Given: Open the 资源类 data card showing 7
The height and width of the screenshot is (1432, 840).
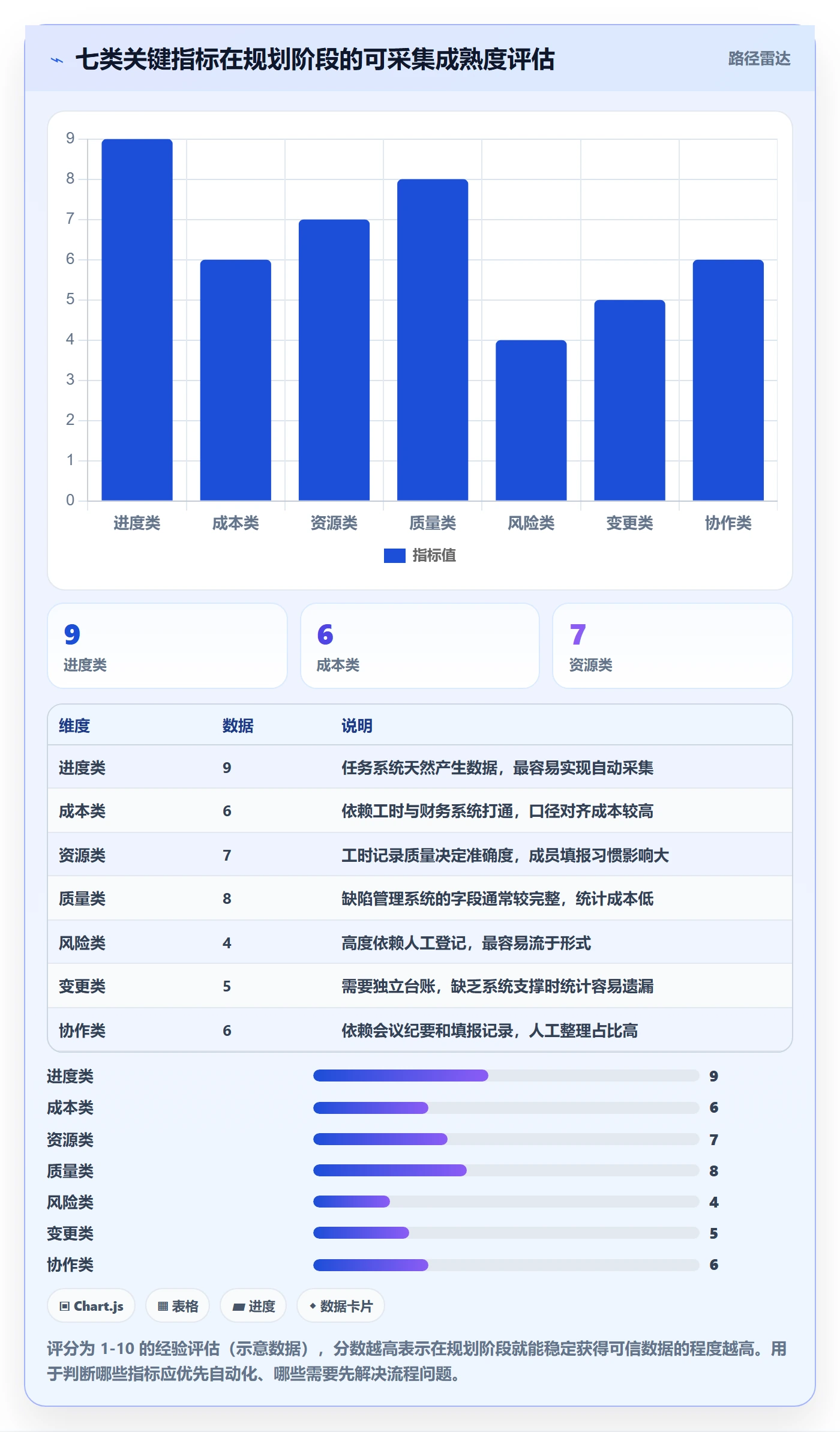Looking at the screenshot, I should point(673,646).
